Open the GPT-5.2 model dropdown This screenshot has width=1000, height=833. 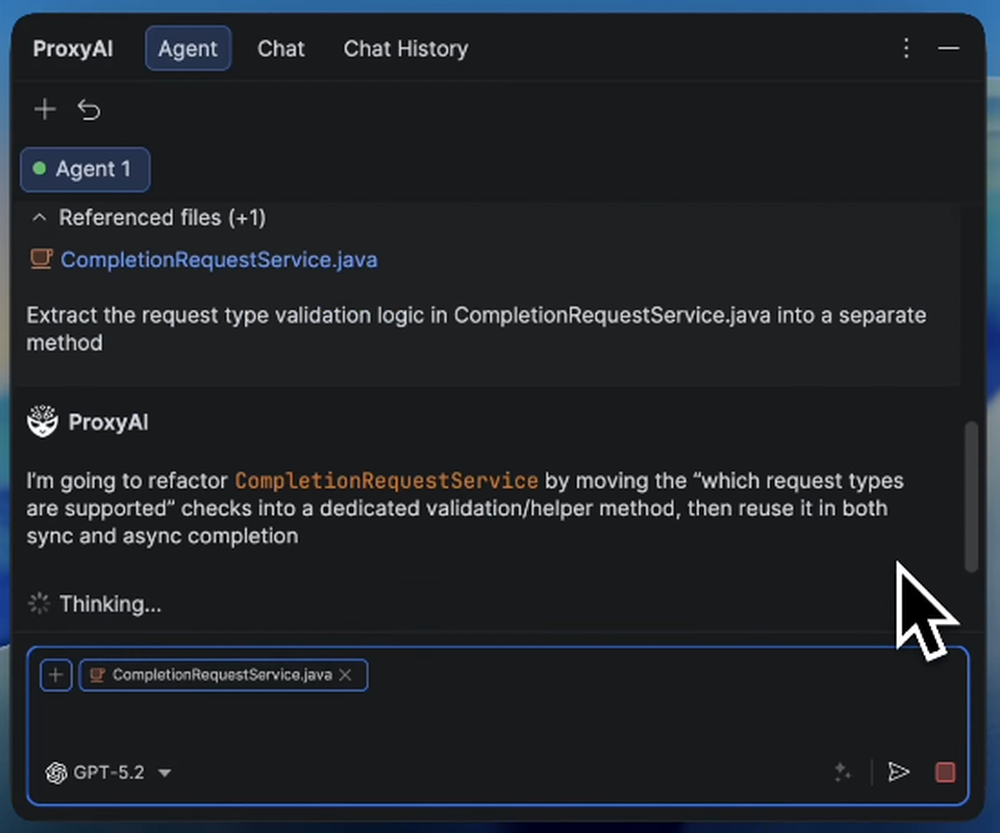164,772
